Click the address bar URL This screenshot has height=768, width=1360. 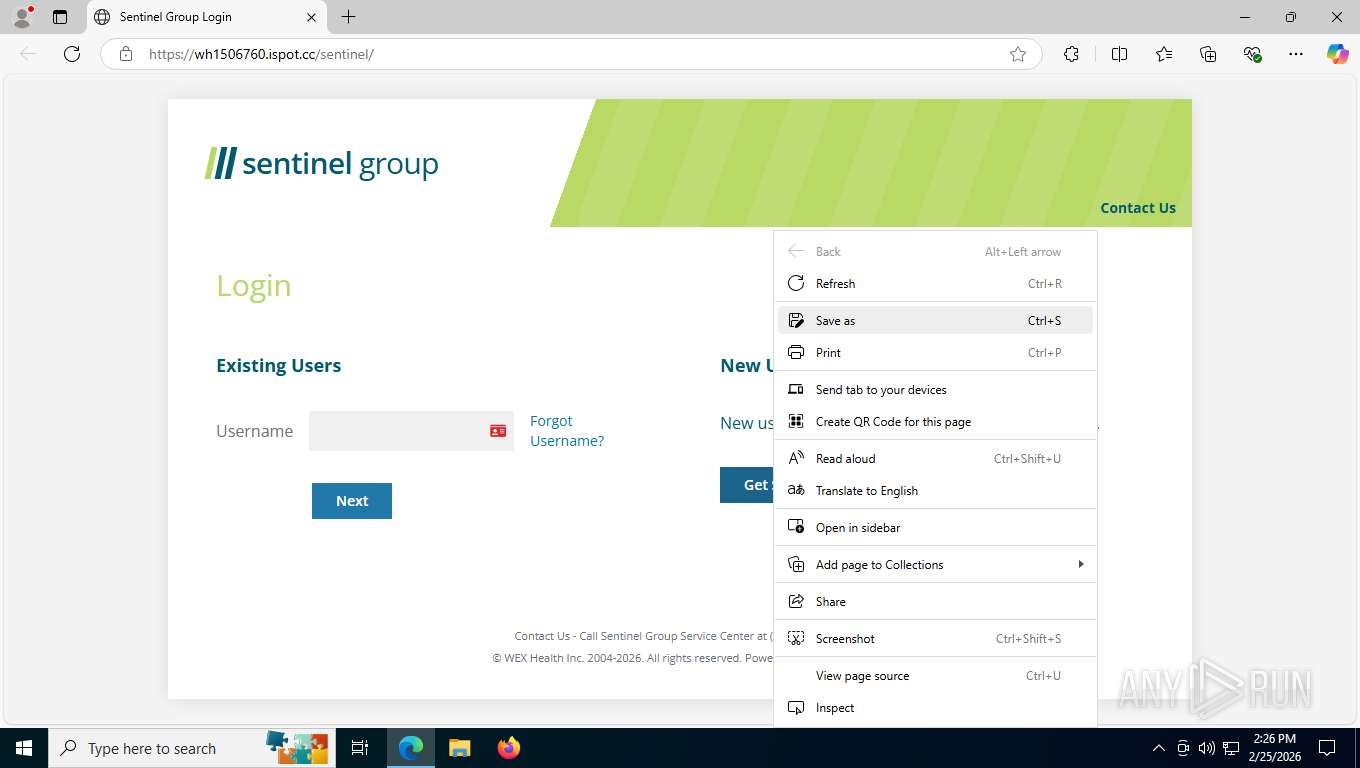261,54
